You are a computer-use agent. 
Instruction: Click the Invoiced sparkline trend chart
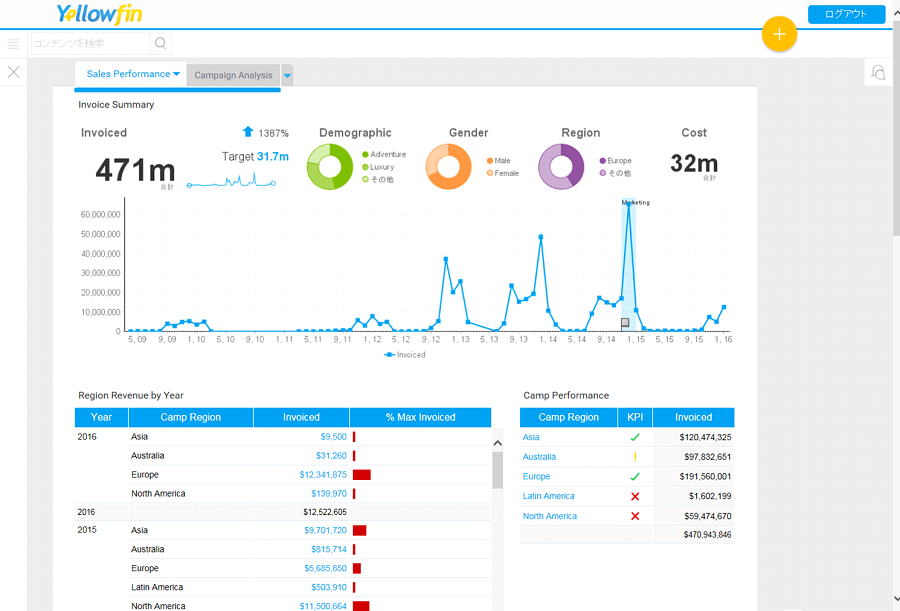[x=231, y=181]
